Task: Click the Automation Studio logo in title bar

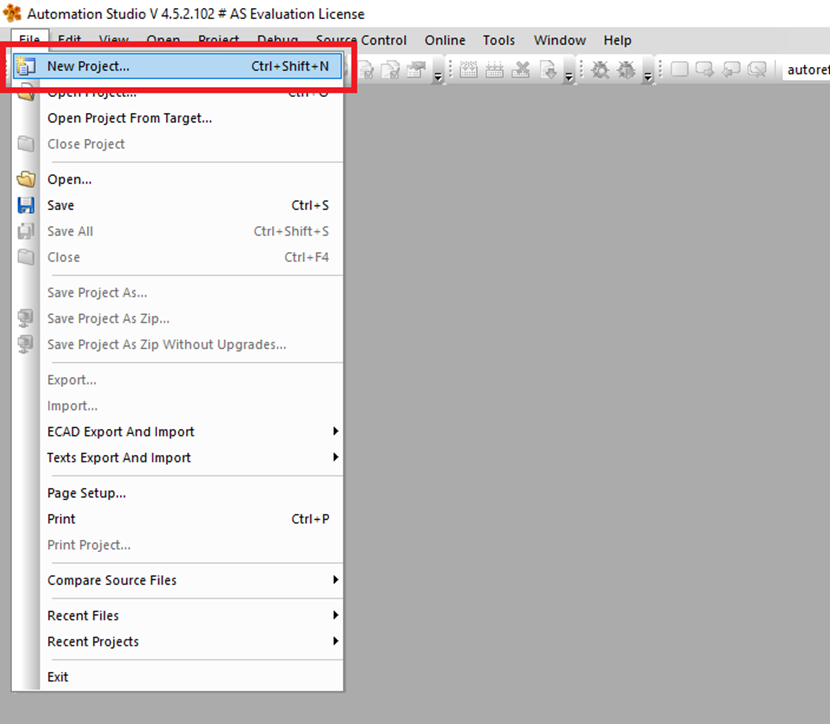Action: point(12,14)
